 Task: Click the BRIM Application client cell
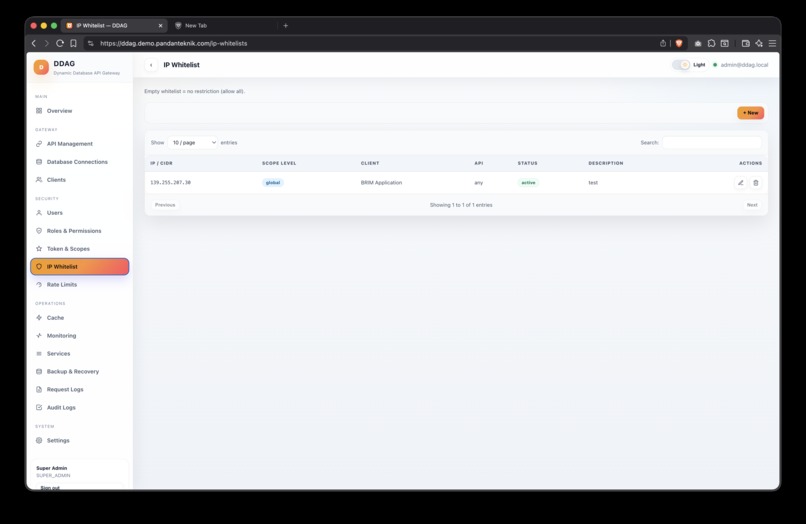(381, 183)
